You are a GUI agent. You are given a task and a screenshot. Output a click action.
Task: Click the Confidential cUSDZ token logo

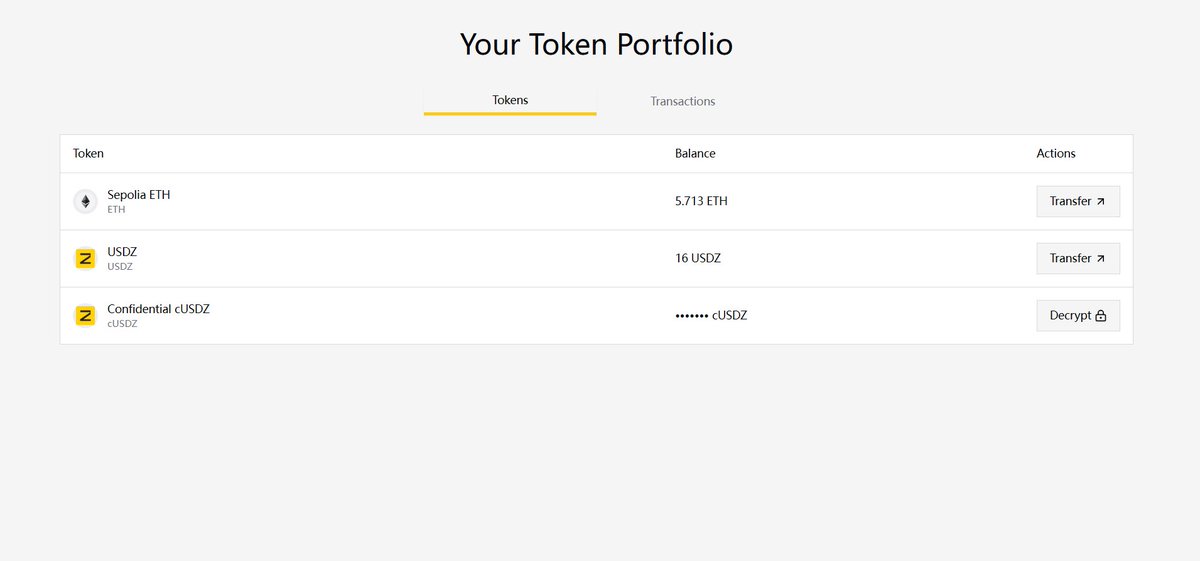tap(85, 316)
